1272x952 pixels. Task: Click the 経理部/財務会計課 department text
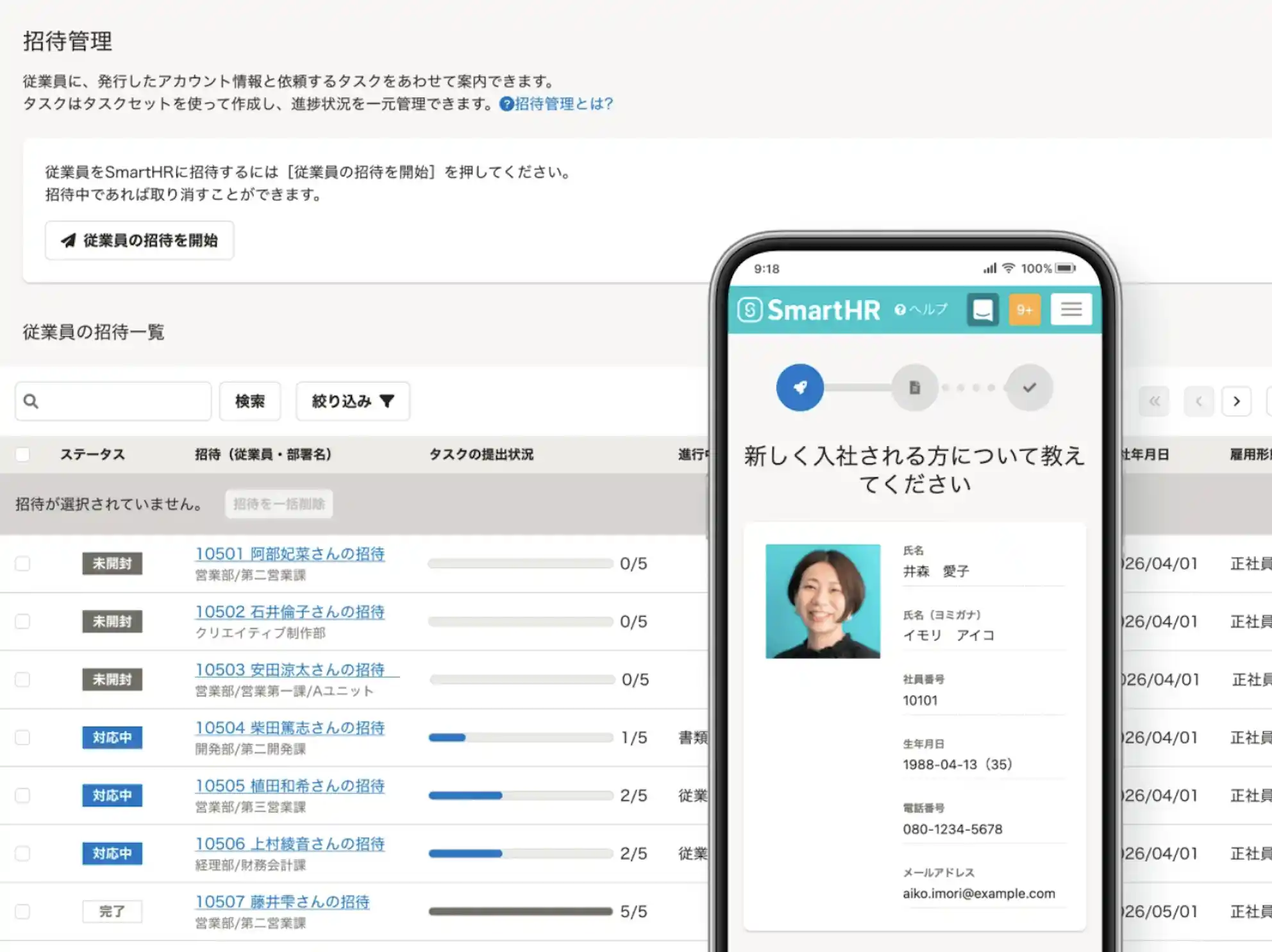pos(250,865)
